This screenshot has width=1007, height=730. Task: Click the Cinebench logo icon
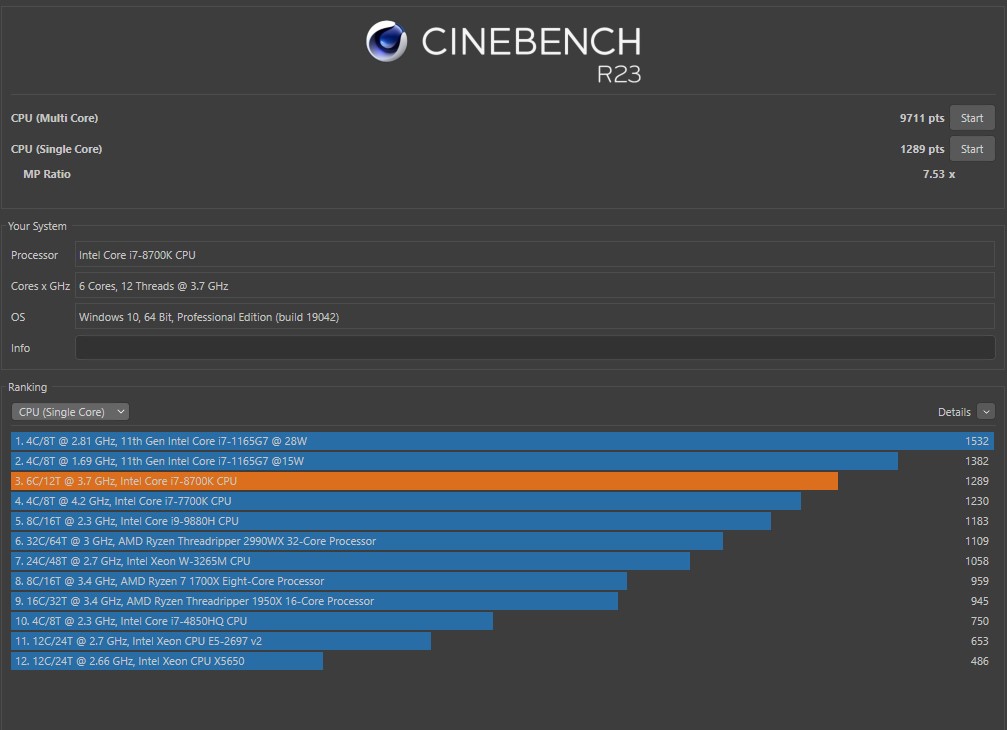[386, 41]
